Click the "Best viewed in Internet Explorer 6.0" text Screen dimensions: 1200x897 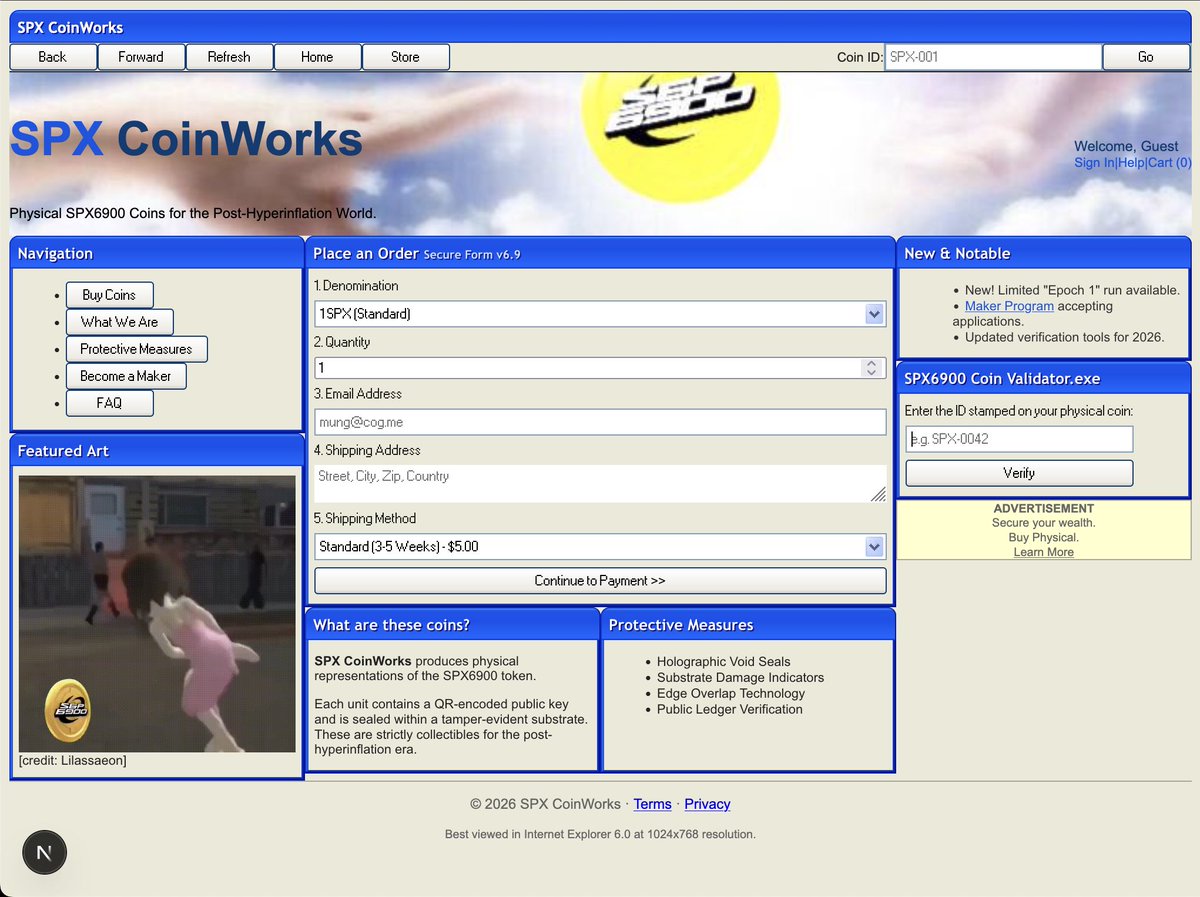[x=600, y=834]
